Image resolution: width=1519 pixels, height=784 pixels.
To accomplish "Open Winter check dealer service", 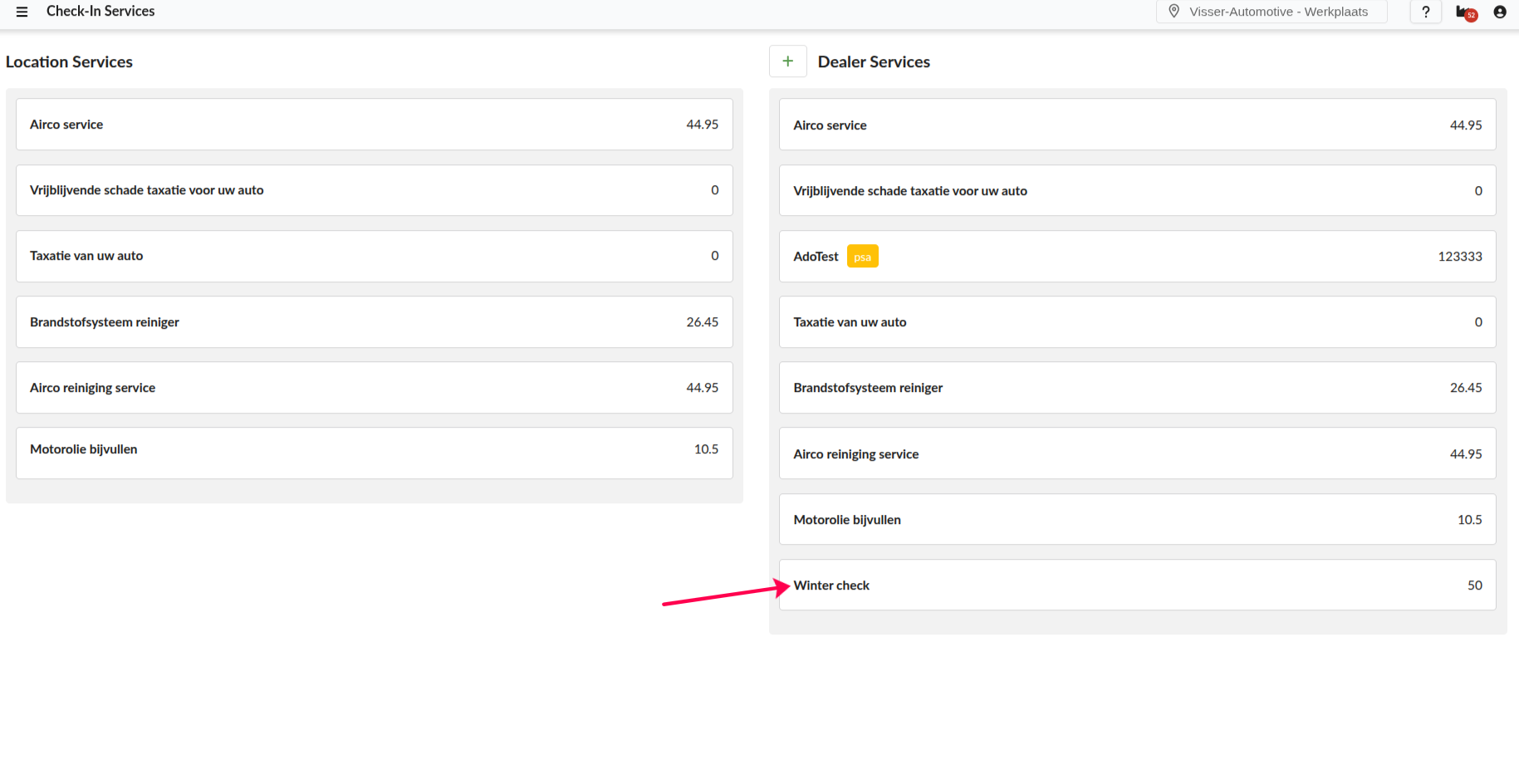I will 1136,586.
